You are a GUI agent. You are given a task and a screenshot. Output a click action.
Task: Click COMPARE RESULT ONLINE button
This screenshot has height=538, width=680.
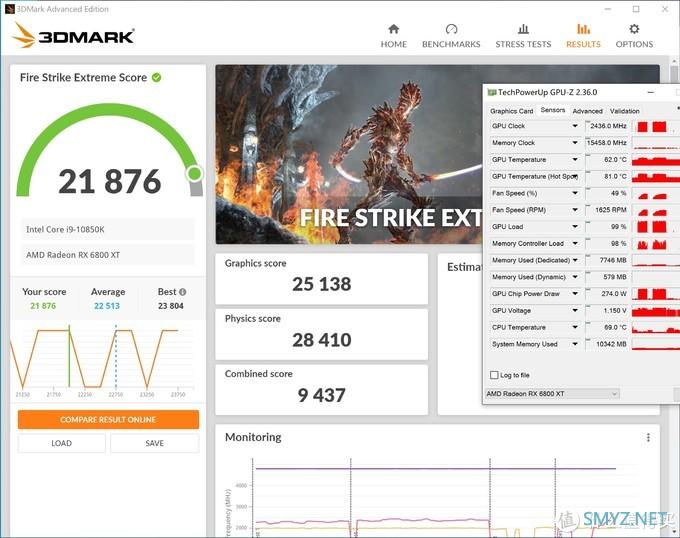(x=108, y=420)
